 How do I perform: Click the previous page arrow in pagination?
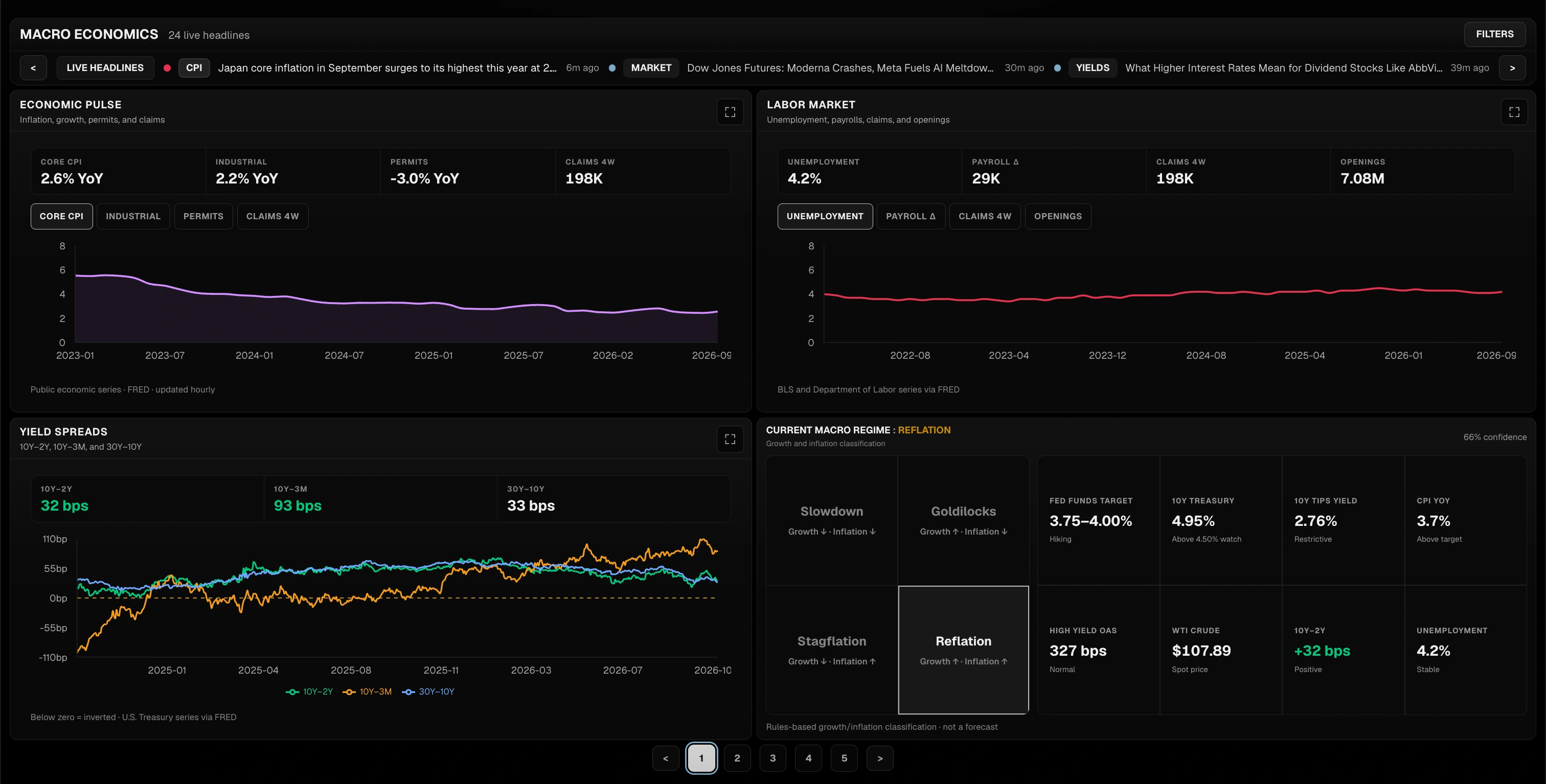tap(666, 758)
